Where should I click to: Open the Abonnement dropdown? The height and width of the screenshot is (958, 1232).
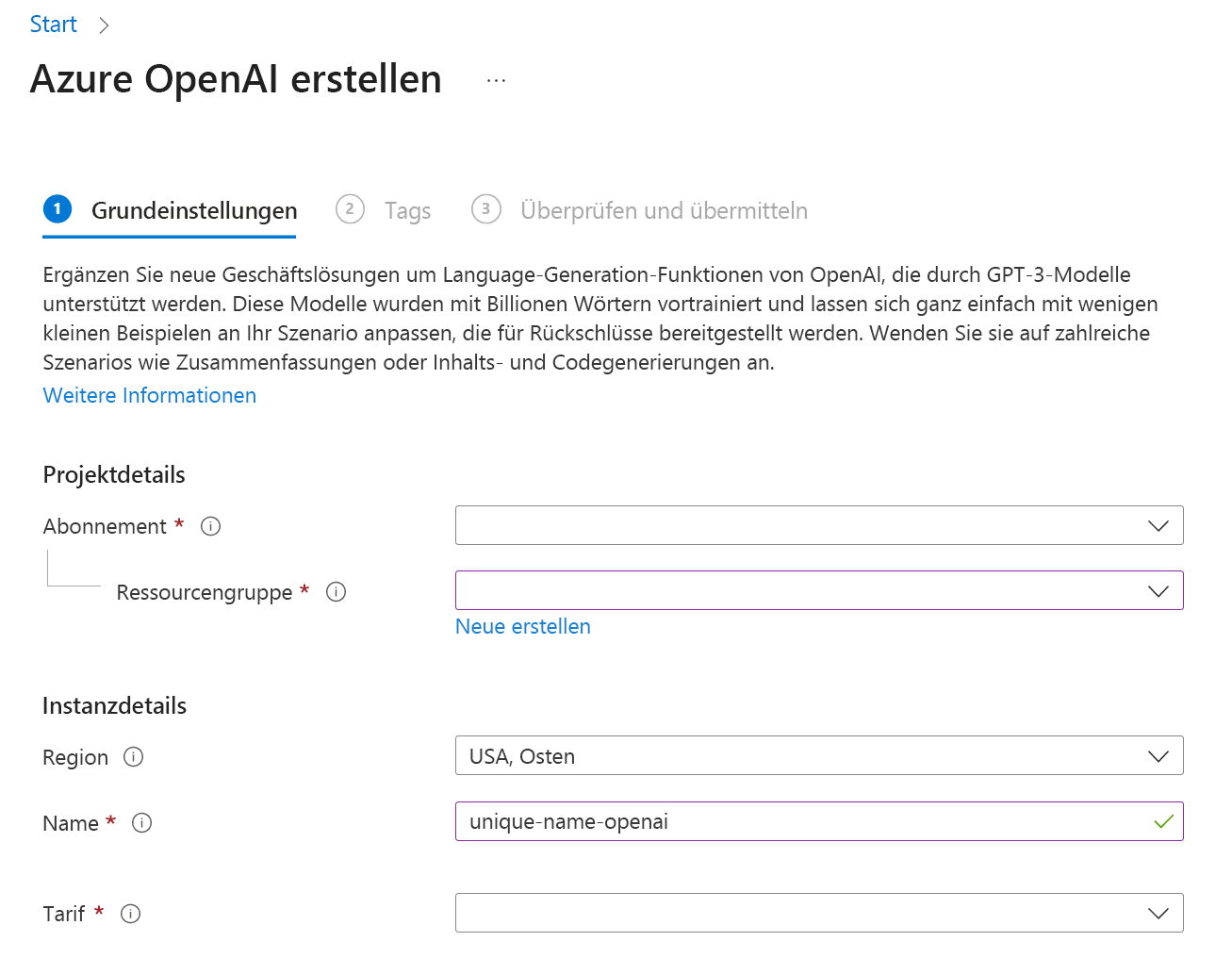pyautogui.click(x=819, y=525)
